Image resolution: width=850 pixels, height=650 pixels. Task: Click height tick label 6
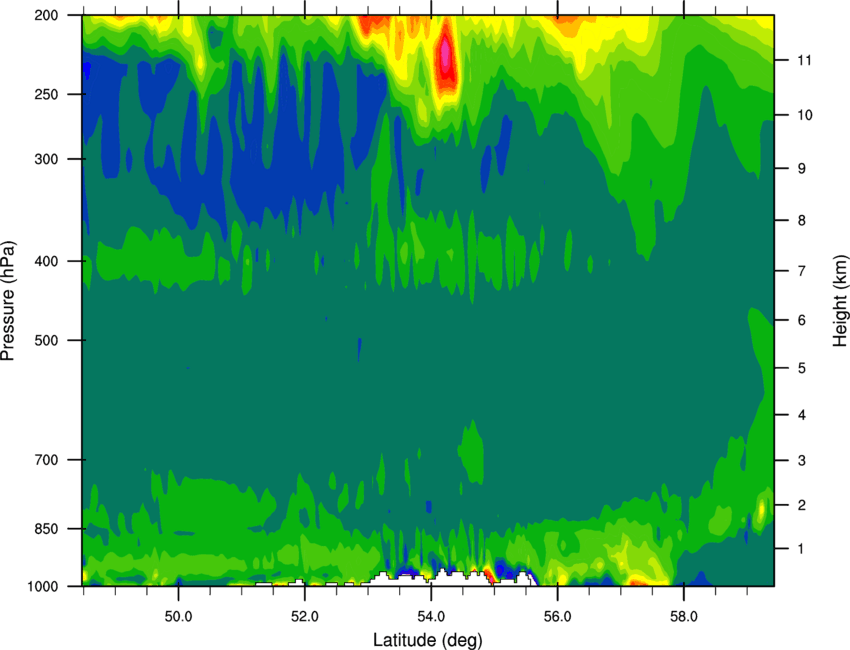pyautogui.click(x=801, y=320)
